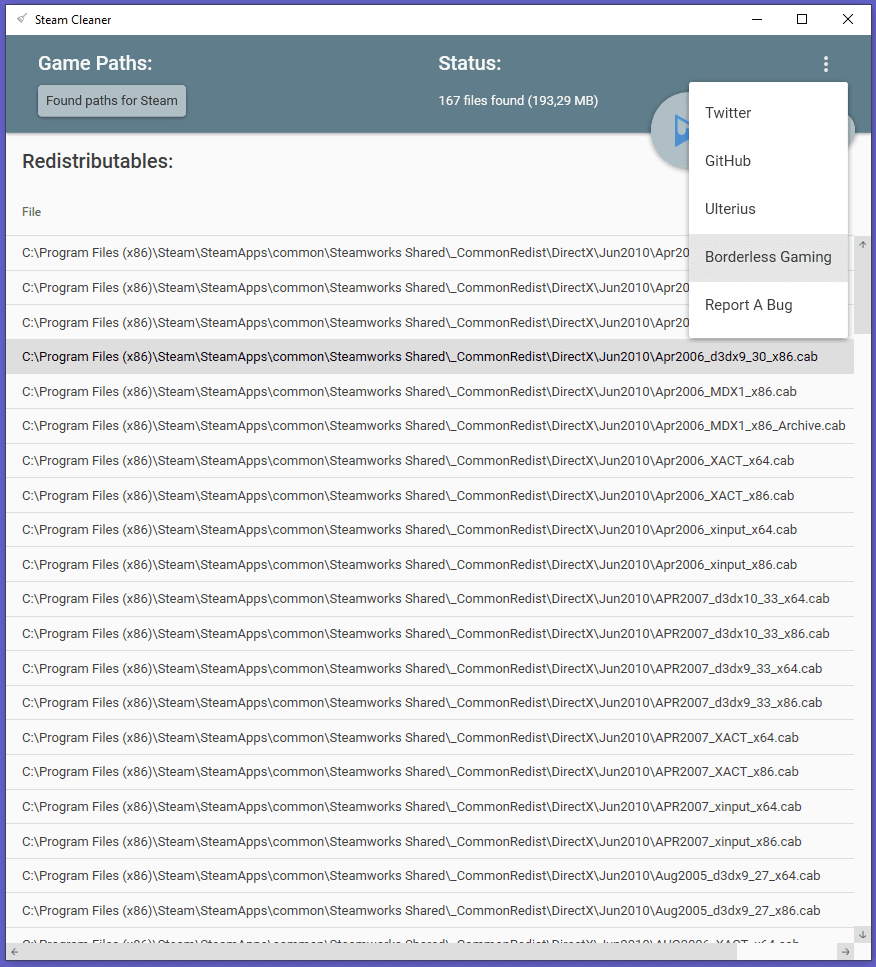
Task: Click the horizontal scrollbar right arrow
Action: coord(846,952)
